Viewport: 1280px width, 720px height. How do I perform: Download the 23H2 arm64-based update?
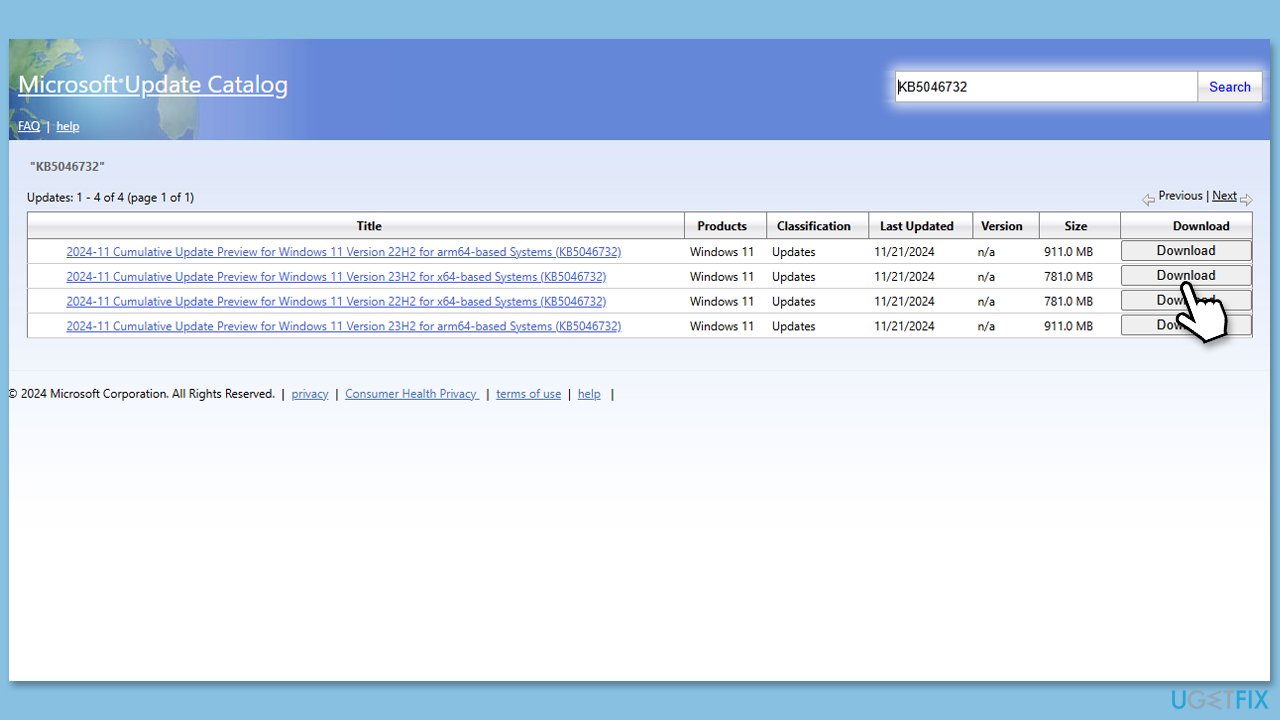[x=1186, y=326]
